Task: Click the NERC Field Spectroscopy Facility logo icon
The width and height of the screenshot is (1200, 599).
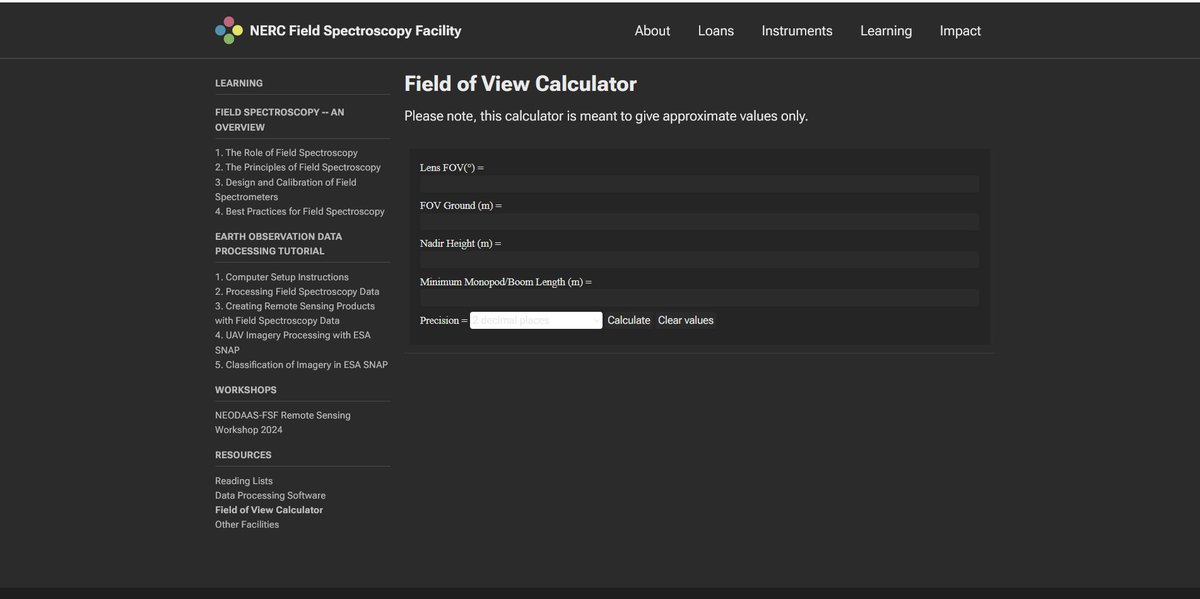Action: pos(229,30)
